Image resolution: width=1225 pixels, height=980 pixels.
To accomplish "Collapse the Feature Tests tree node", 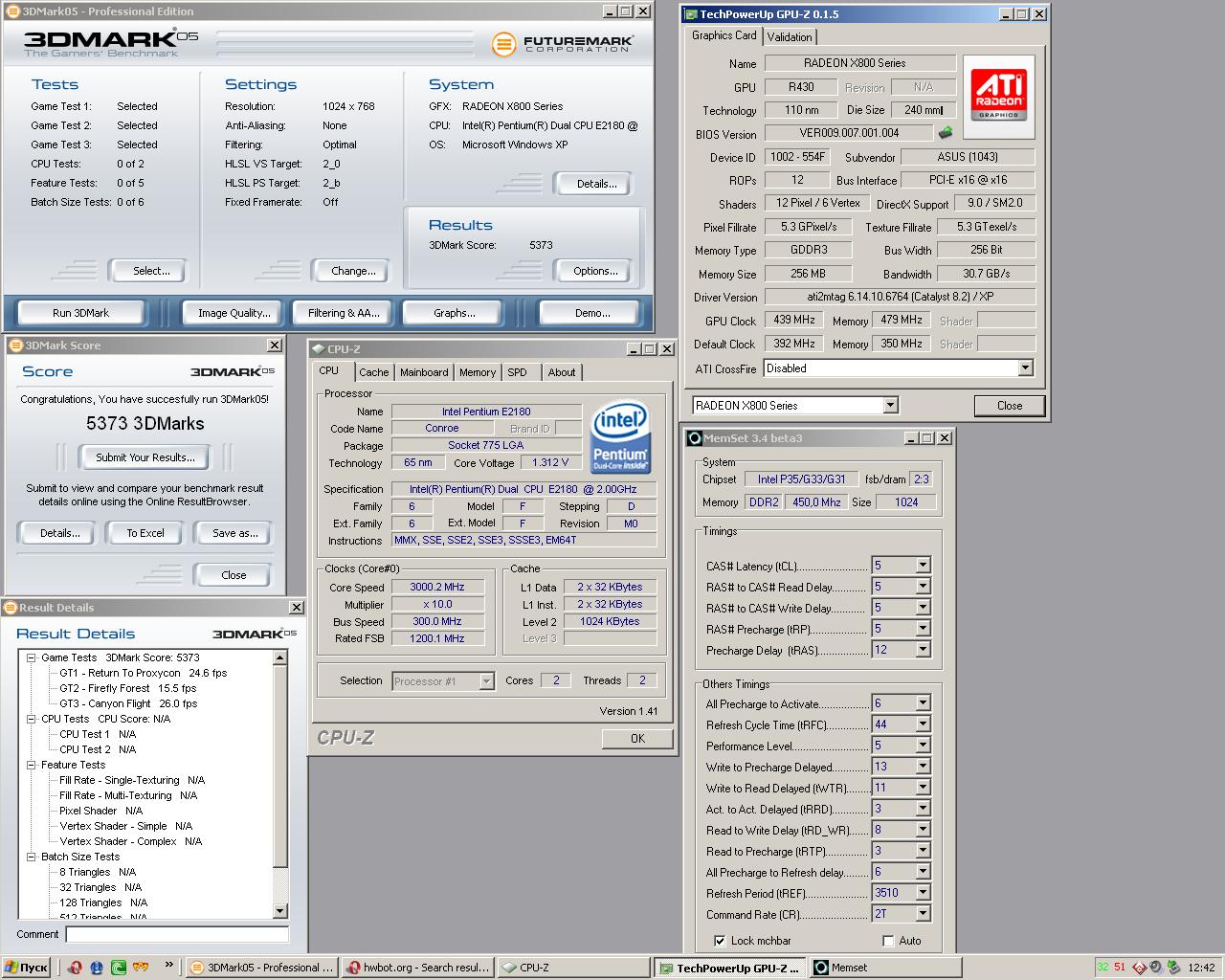I will coord(31,765).
